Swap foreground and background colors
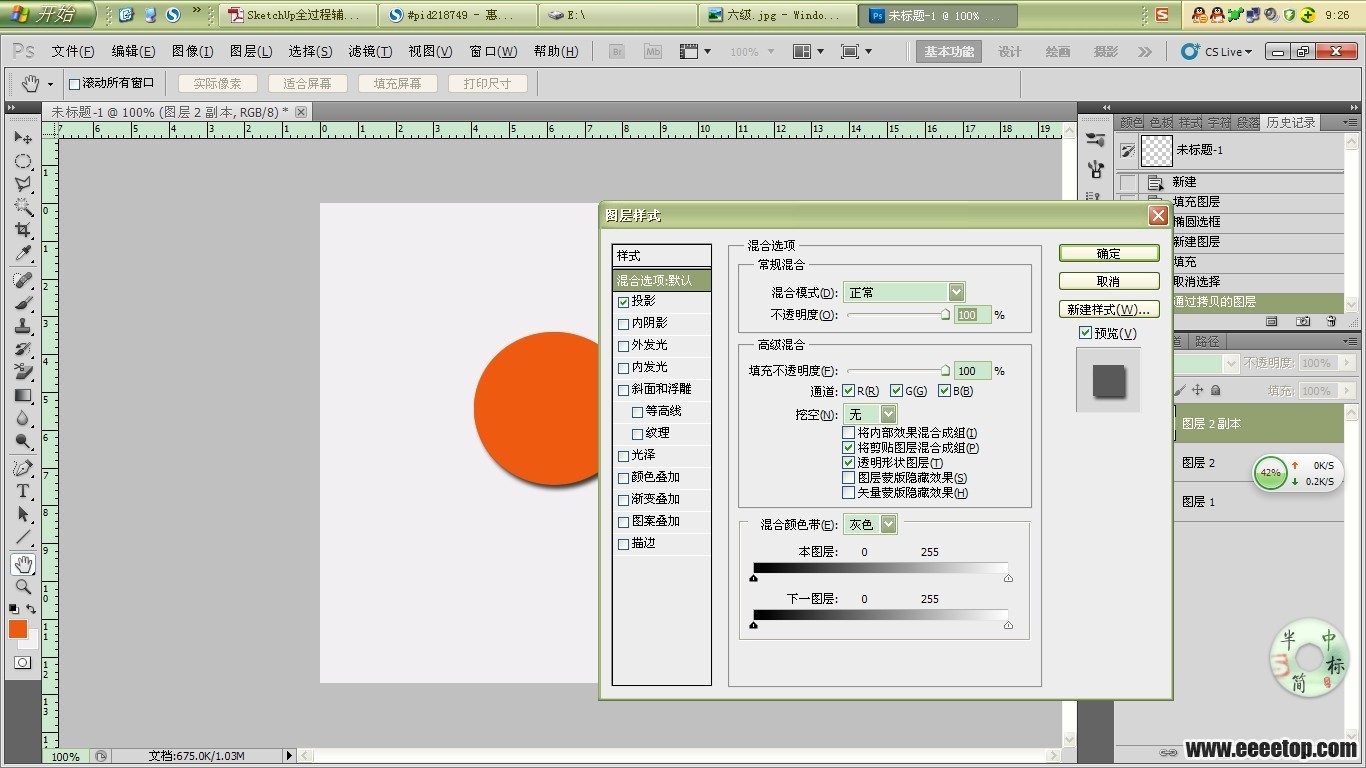This screenshot has height=768, width=1366. tap(31, 609)
